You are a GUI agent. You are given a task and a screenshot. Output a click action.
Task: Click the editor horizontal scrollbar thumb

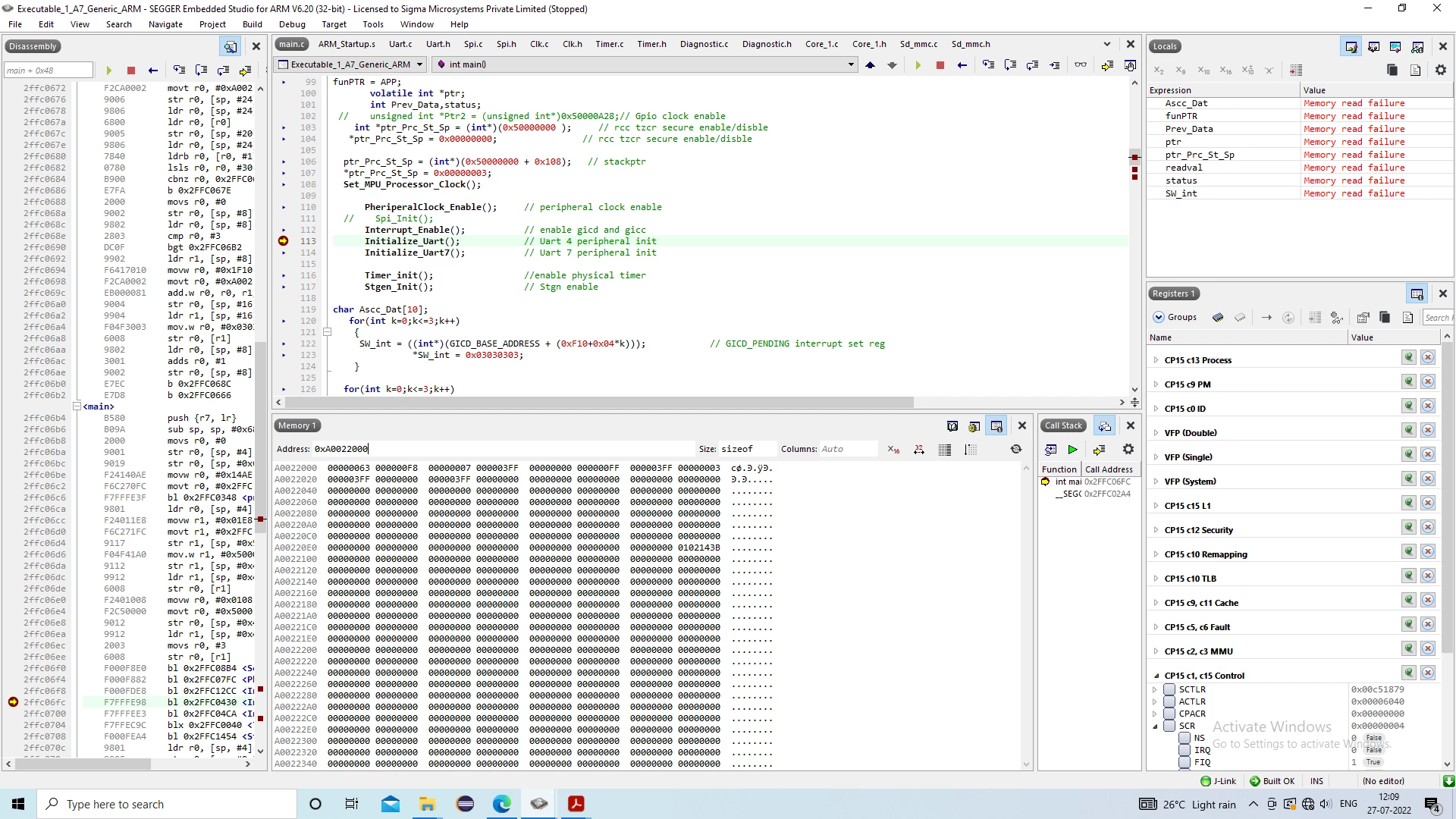(x=599, y=402)
